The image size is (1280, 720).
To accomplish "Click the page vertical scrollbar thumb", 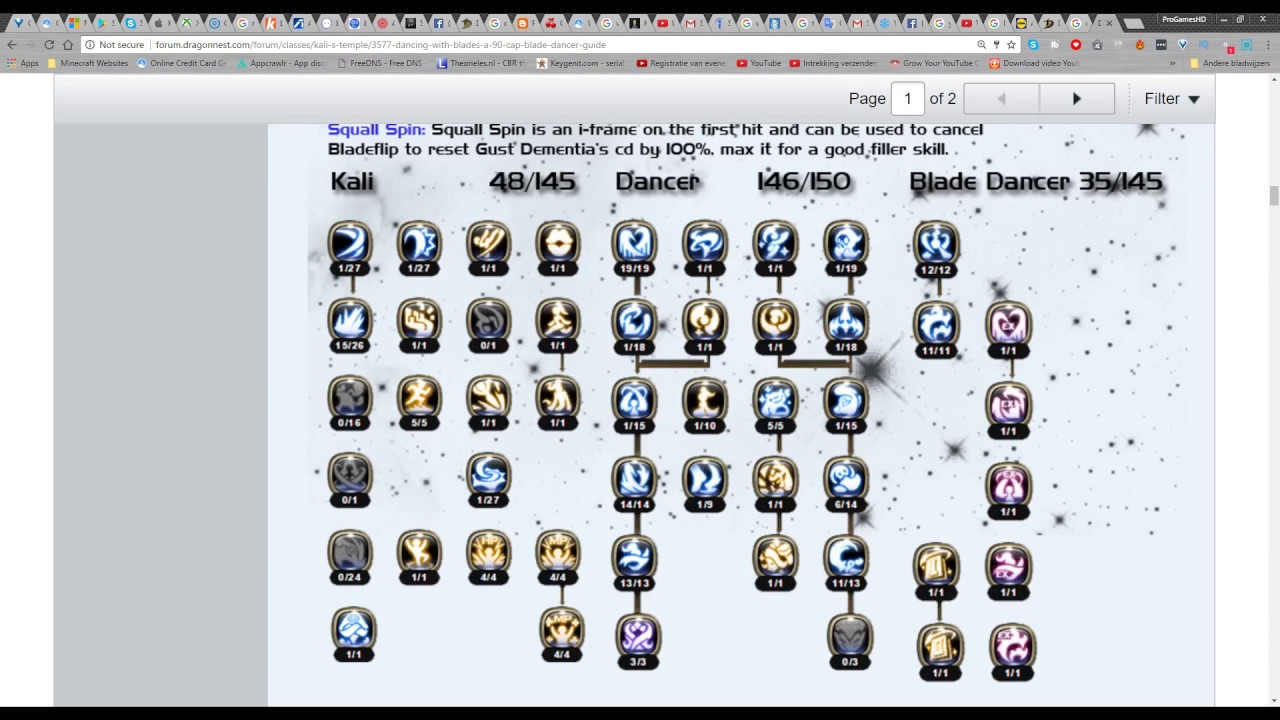I will tap(1274, 195).
